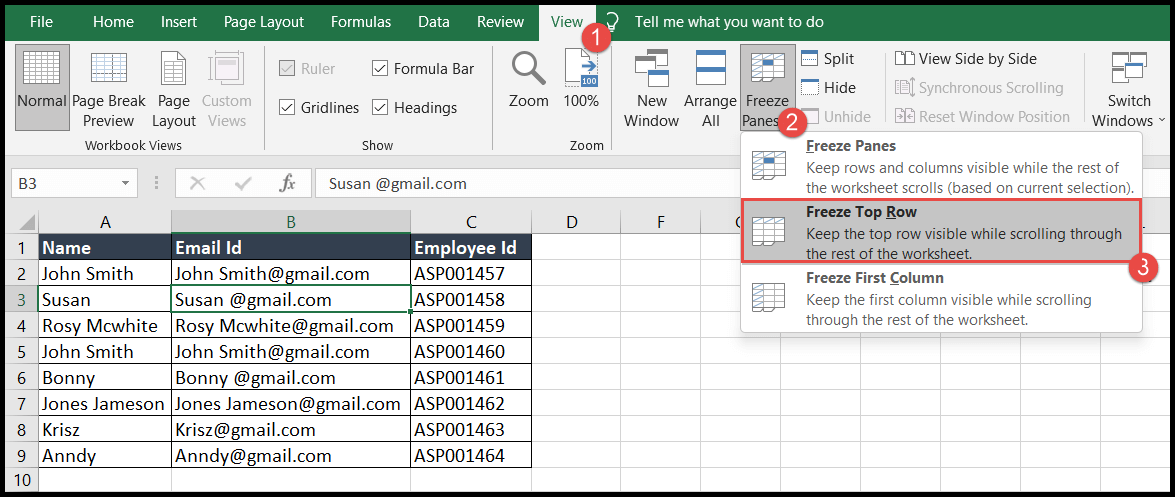This screenshot has width=1175, height=497.
Task: Open the Insert tab
Action: coord(179,22)
